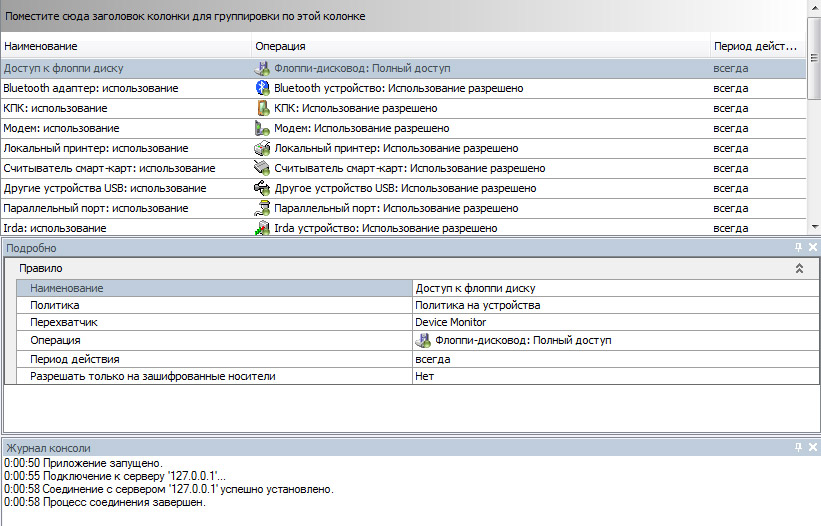Click the smart-card reader icon
Screen dimensions: 821x526
click(263, 168)
